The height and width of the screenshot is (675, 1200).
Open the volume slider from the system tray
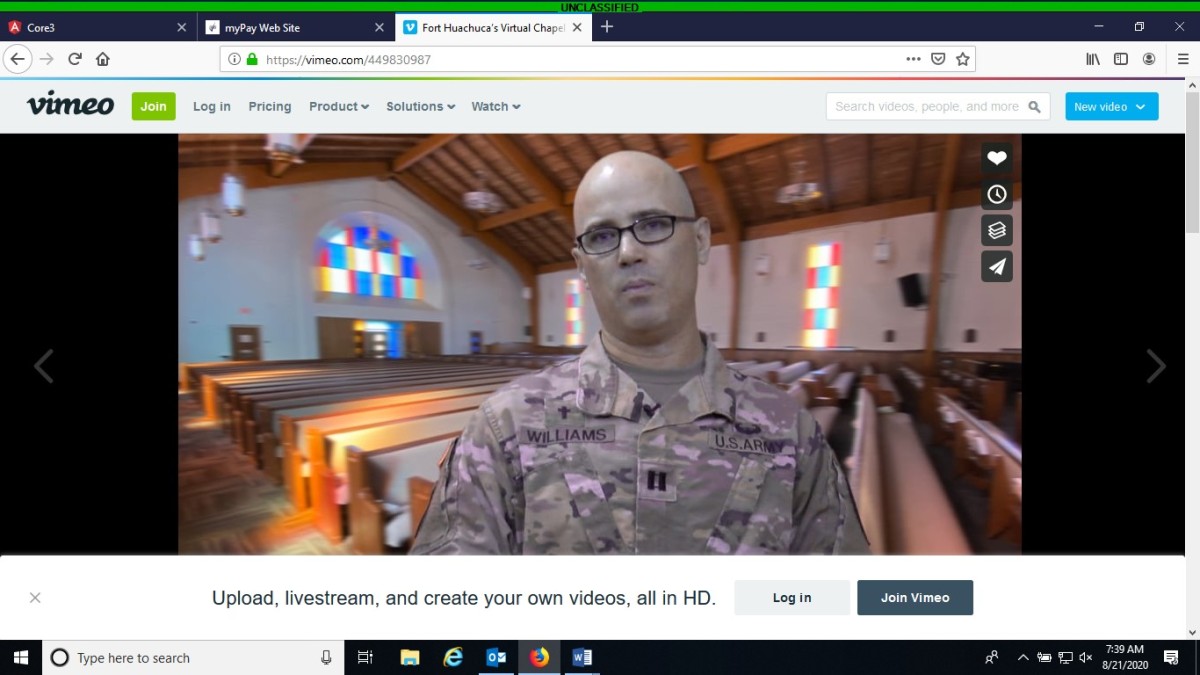[x=1085, y=657]
